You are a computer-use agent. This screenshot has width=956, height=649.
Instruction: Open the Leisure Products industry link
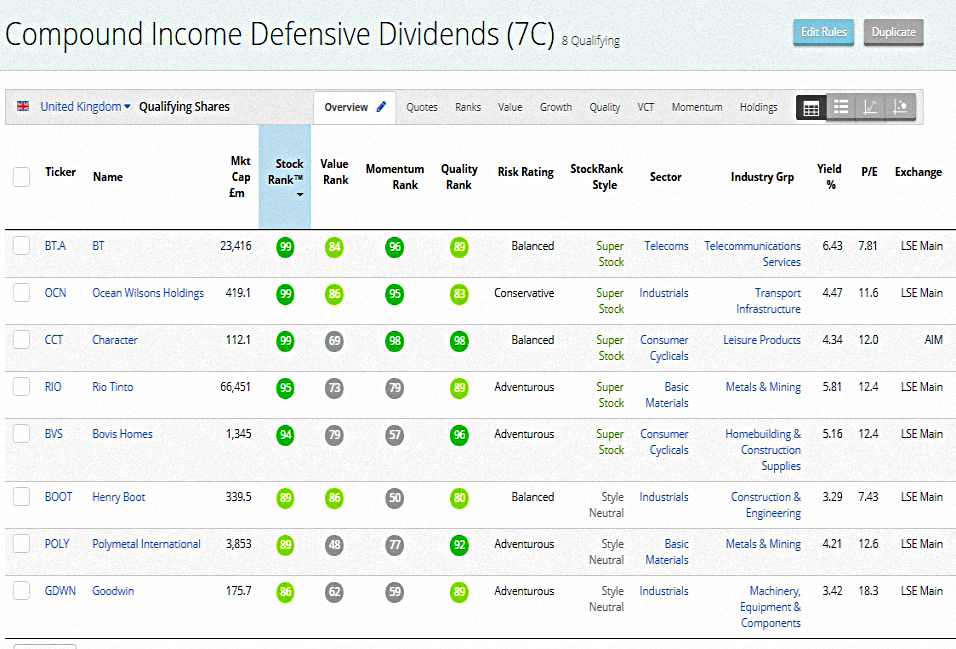coord(762,340)
